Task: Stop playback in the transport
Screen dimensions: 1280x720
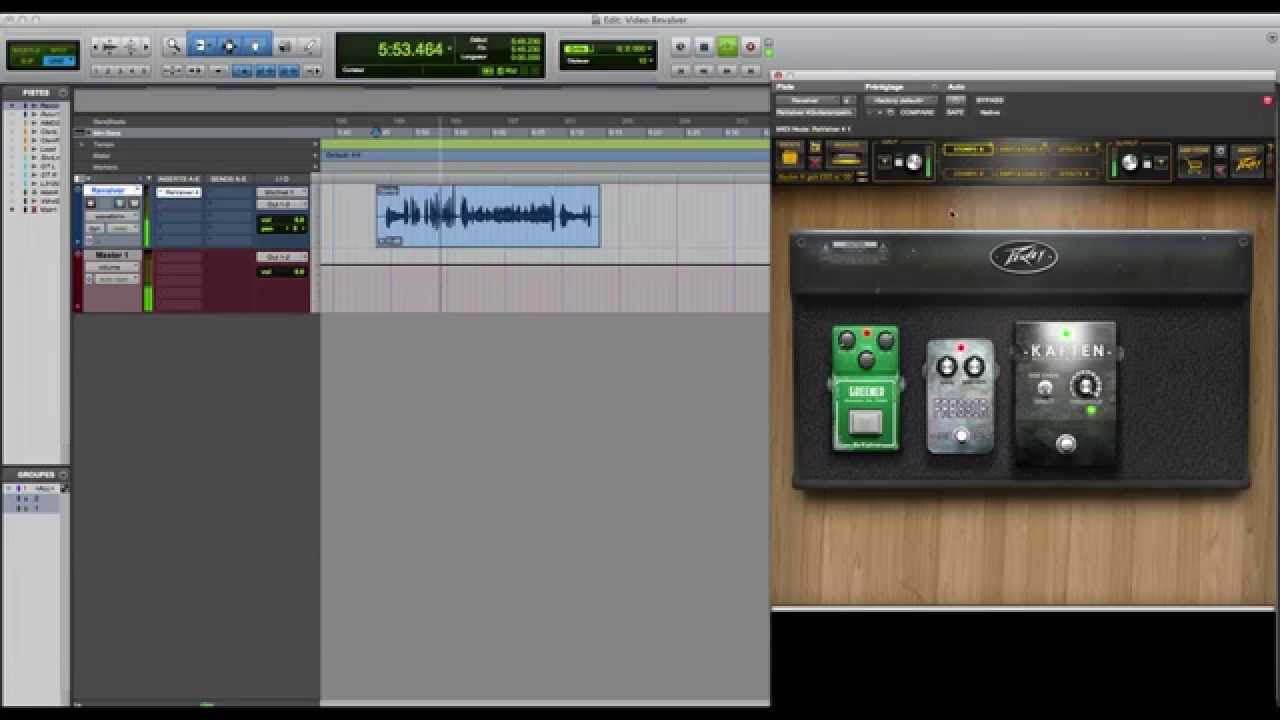Action: tap(704, 46)
